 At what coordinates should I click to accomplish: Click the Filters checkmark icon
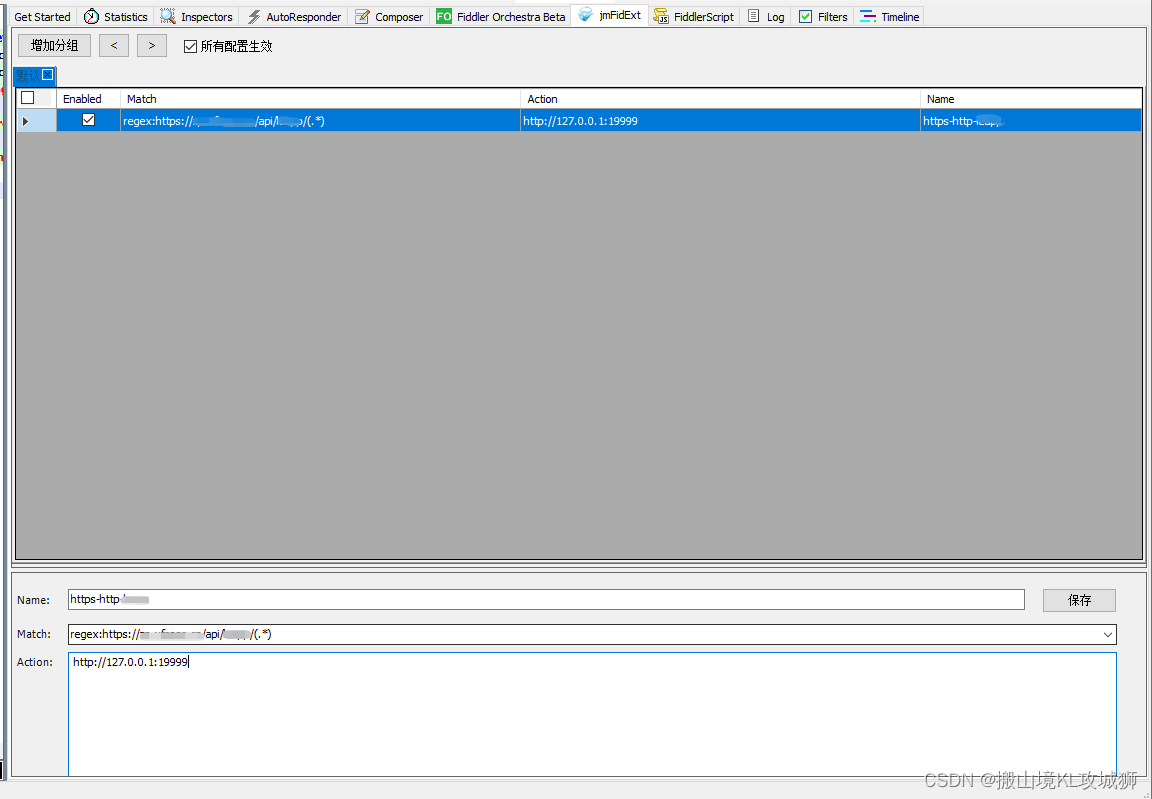pos(805,16)
